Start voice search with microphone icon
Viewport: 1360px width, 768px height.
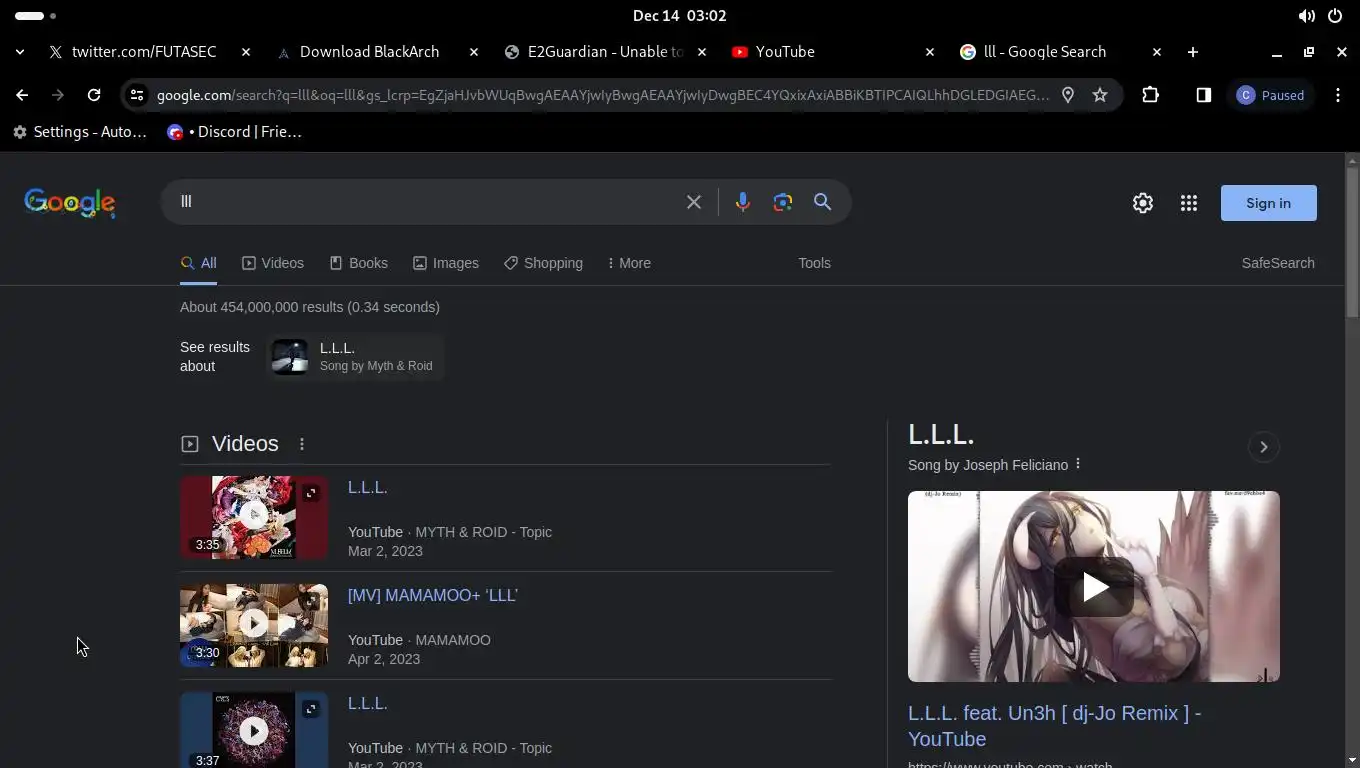[x=742, y=202]
